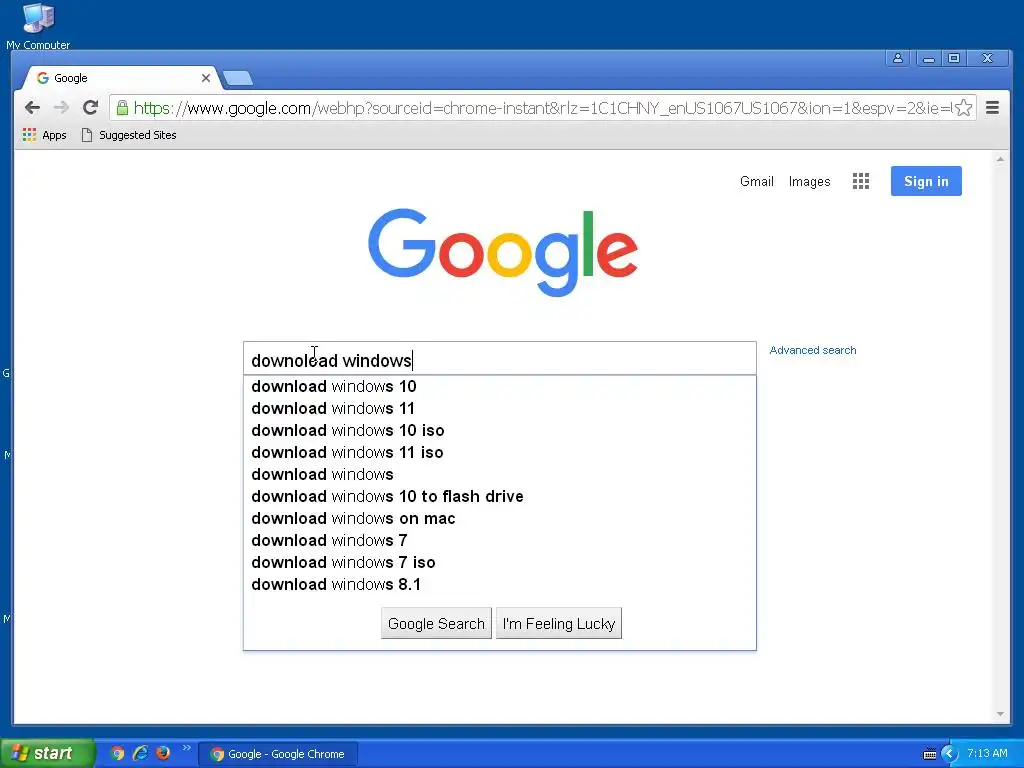Click I'm Feeling Lucky button
Screen dimensions: 1024x768
[559, 624]
